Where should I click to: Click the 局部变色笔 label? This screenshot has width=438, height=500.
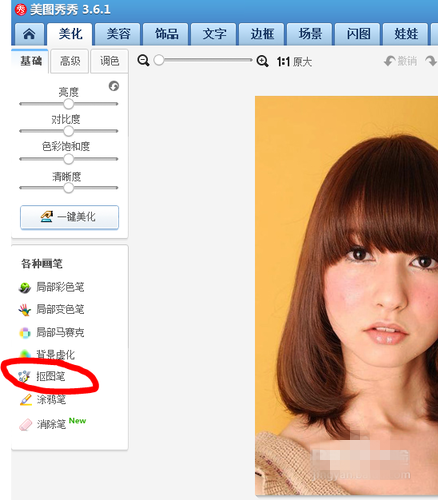click(60, 309)
